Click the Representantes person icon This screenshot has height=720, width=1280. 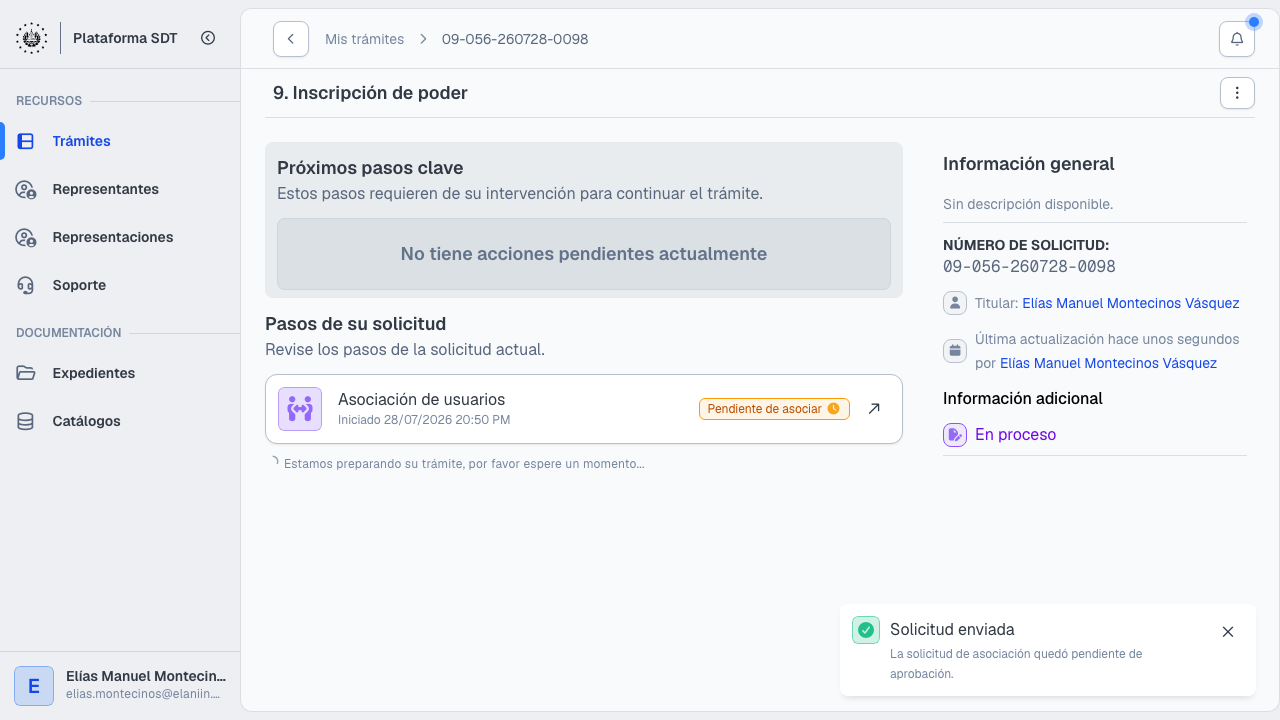[26, 189]
